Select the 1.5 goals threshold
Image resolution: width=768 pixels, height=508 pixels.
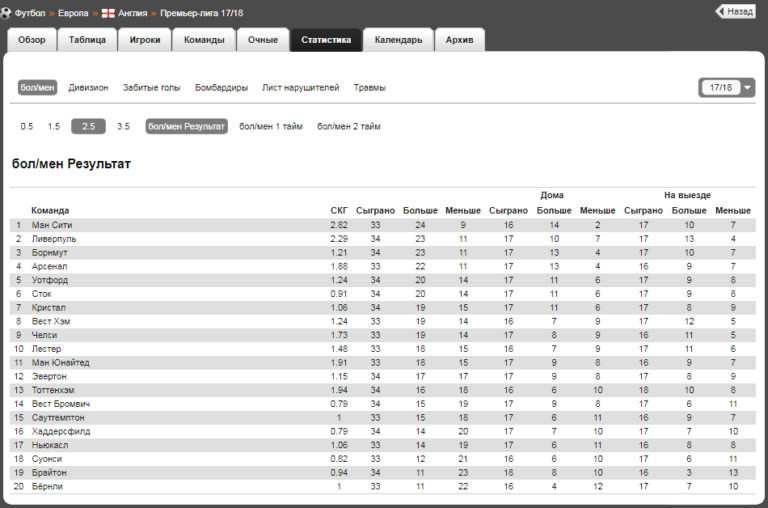coord(54,127)
